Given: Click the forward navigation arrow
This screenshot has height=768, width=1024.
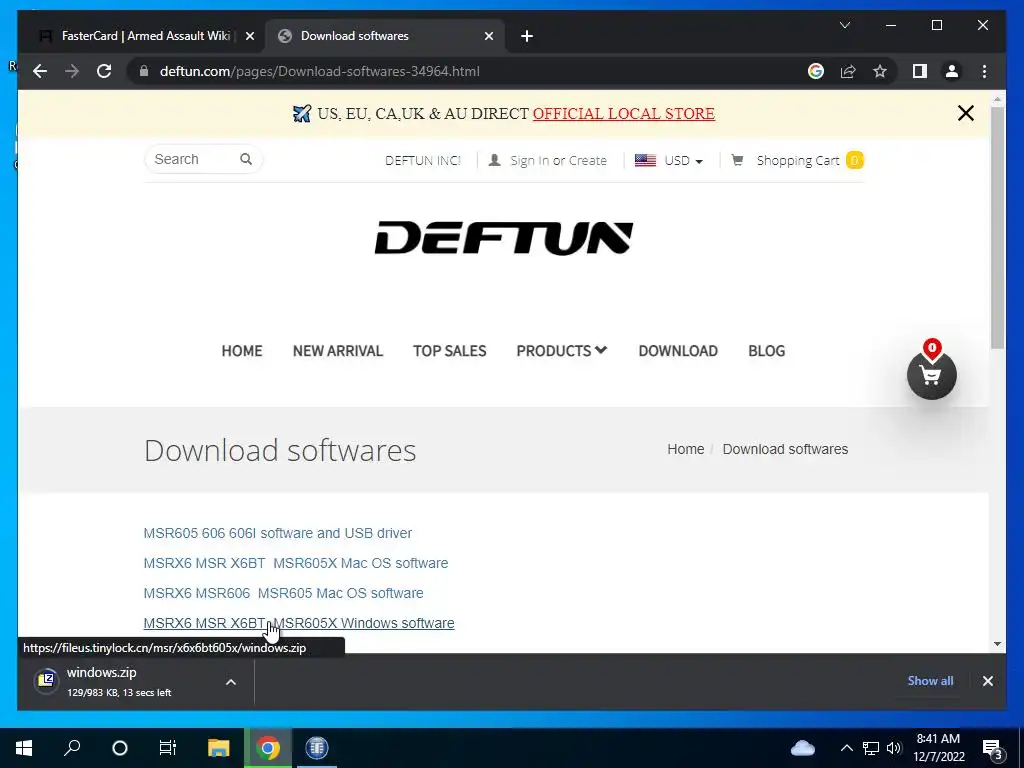Looking at the screenshot, I should (72, 71).
